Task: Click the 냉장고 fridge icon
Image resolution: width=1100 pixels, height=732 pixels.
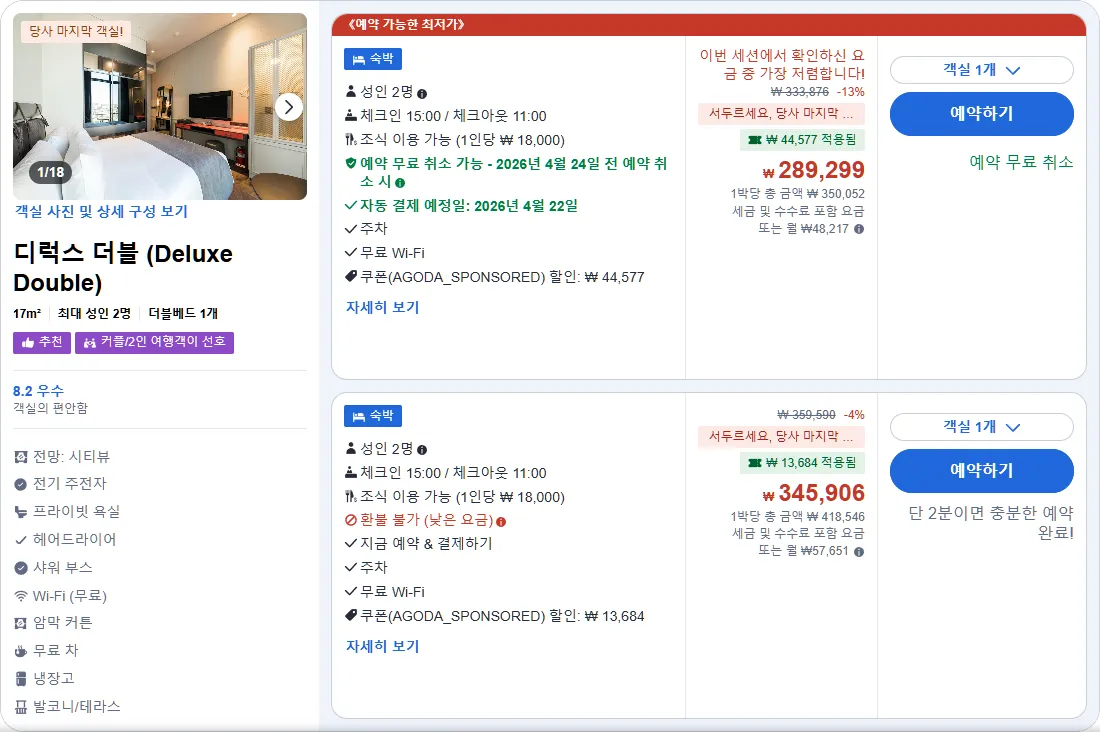Action: click(21, 679)
